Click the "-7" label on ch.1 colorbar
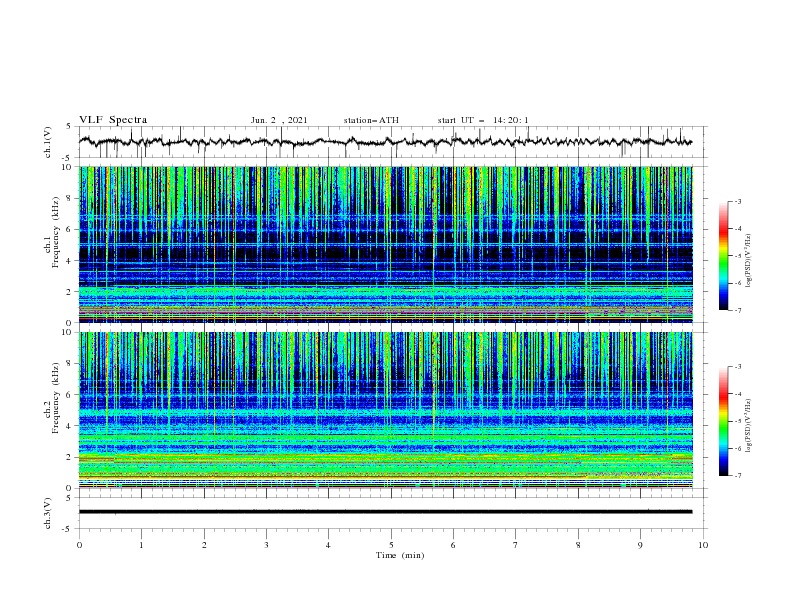The width and height of the screenshot is (792, 612). [738, 310]
